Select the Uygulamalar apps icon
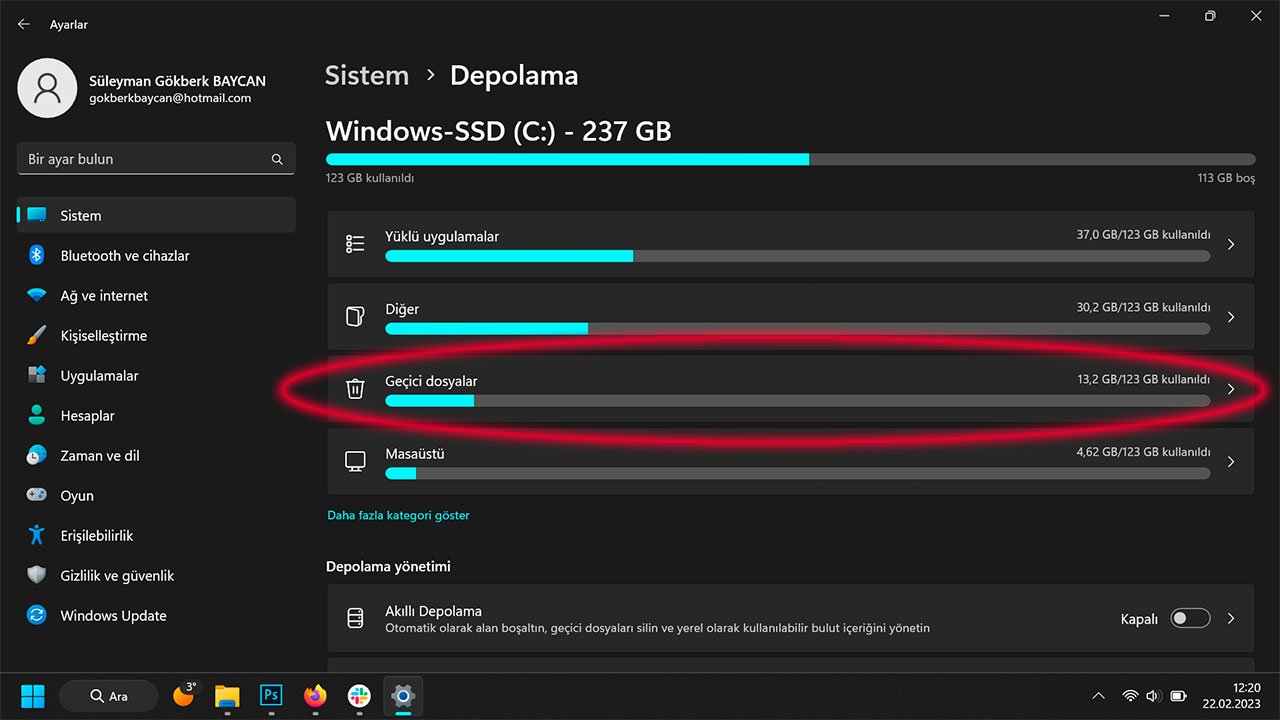The width and height of the screenshot is (1280, 720). pos(37,375)
